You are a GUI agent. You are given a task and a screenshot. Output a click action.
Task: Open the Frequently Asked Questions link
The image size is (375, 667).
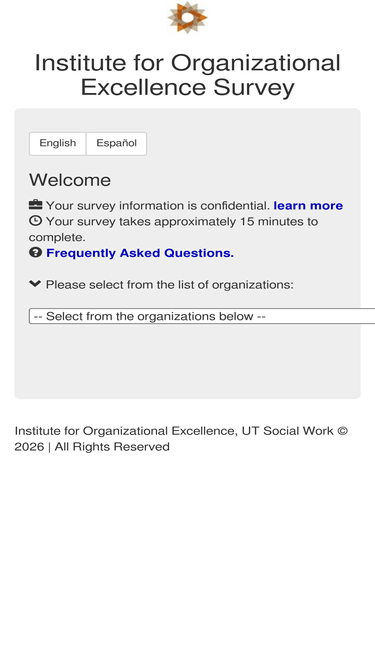pyautogui.click(x=140, y=253)
